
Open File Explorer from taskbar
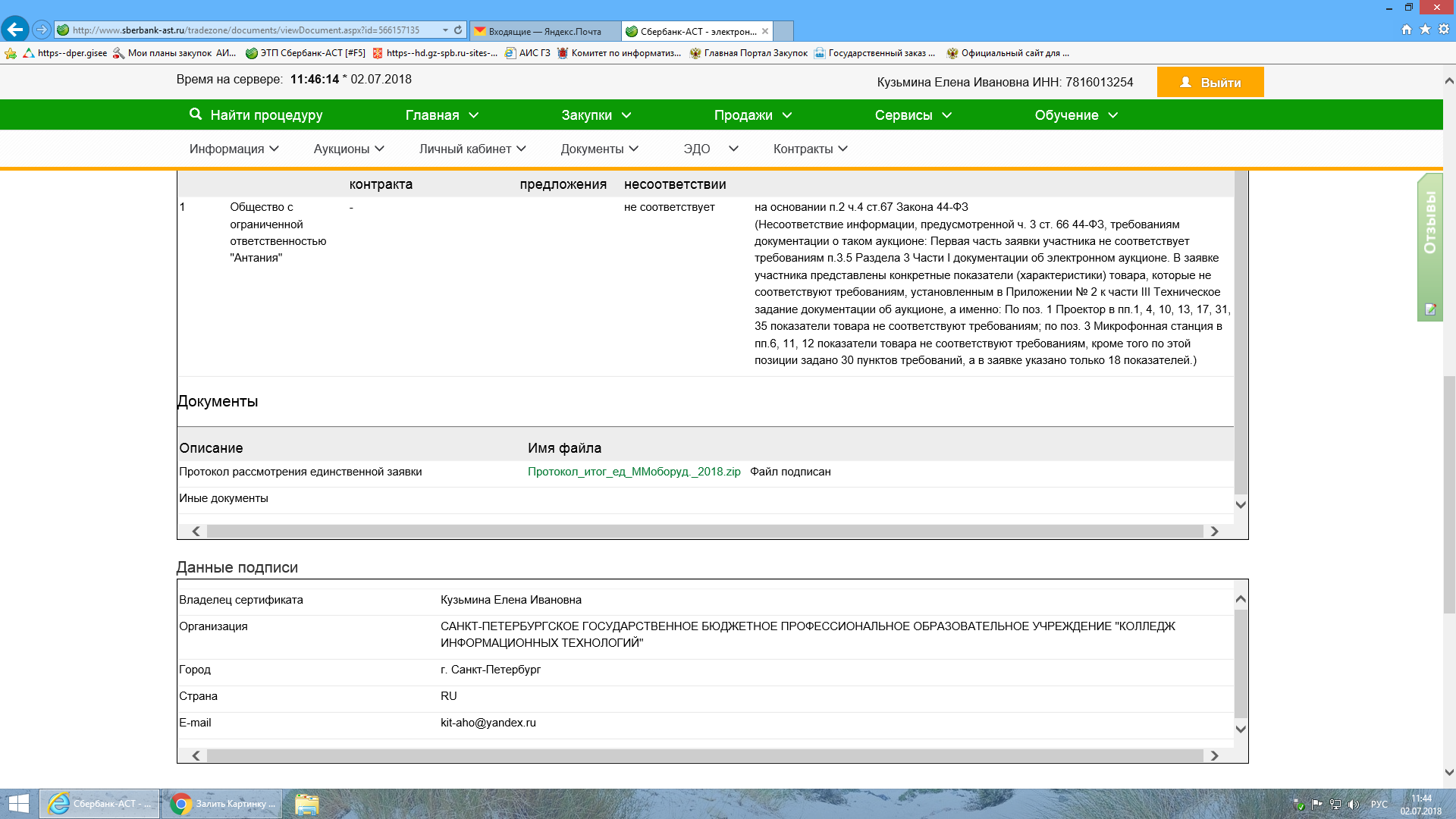tap(306, 804)
